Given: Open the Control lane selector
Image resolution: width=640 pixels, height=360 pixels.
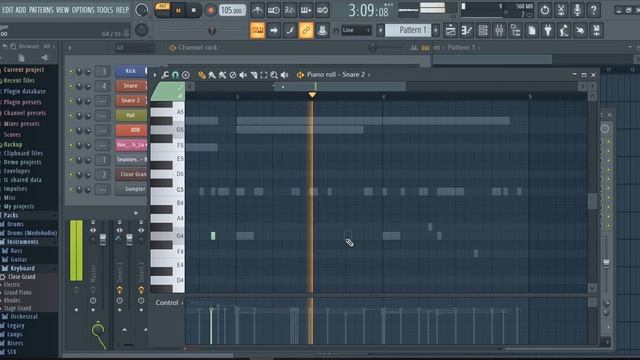Looking at the screenshot, I should [169, 303].
